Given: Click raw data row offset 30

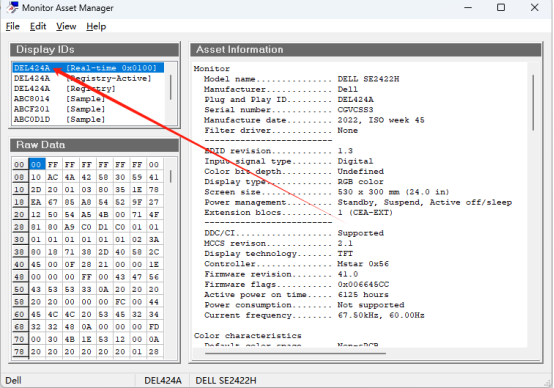Looking at the screenshot, I should click(19, 239).
